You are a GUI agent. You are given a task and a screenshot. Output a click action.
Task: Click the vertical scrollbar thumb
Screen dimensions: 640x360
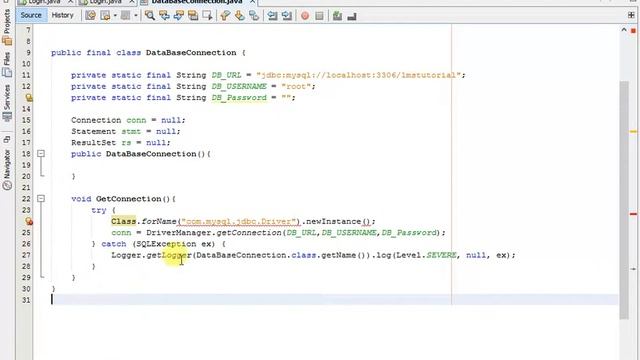click(624, 200)
